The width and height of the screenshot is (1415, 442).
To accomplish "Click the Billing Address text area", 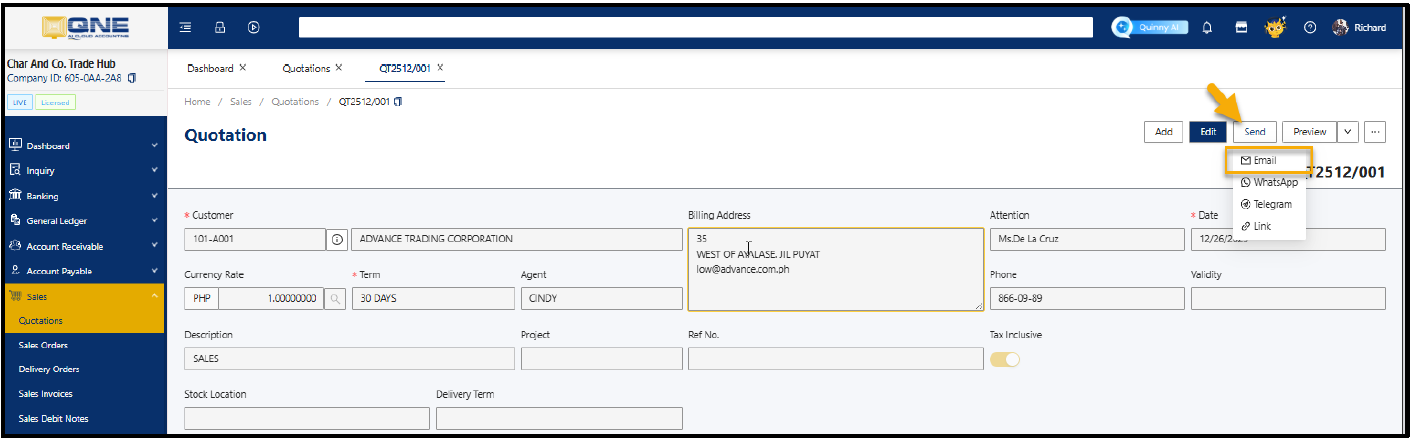I will click(835, 269).
